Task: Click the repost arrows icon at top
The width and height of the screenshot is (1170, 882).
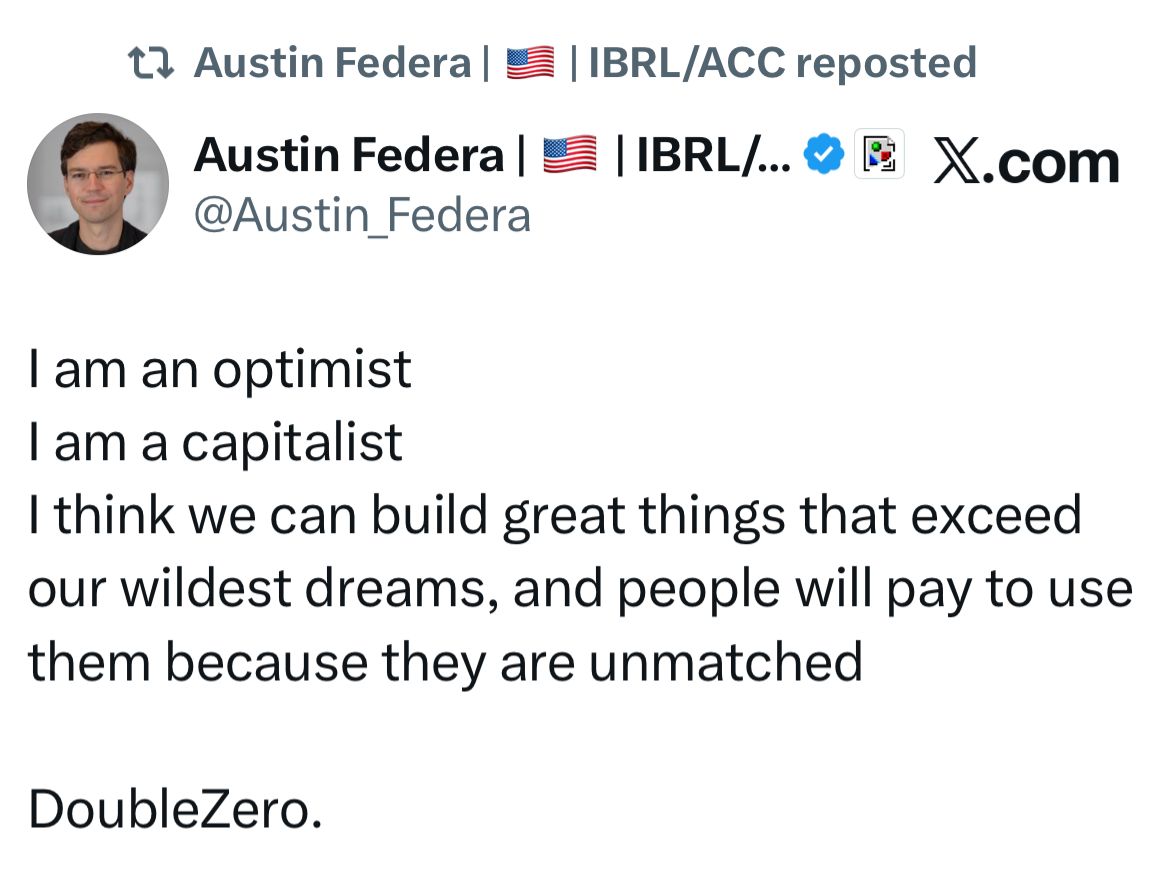Action: pyautogui.click(x=152, y=63)
